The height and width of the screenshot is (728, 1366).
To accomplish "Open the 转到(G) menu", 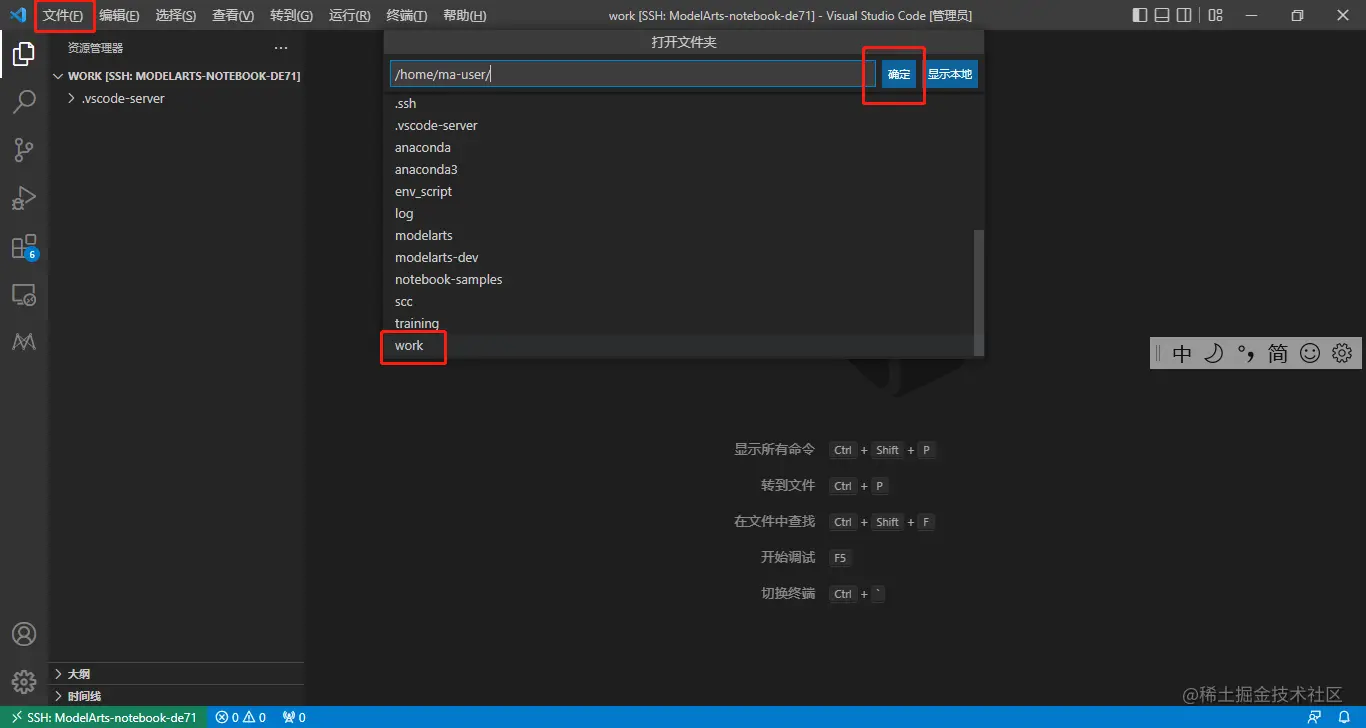I will click(291, 16).
